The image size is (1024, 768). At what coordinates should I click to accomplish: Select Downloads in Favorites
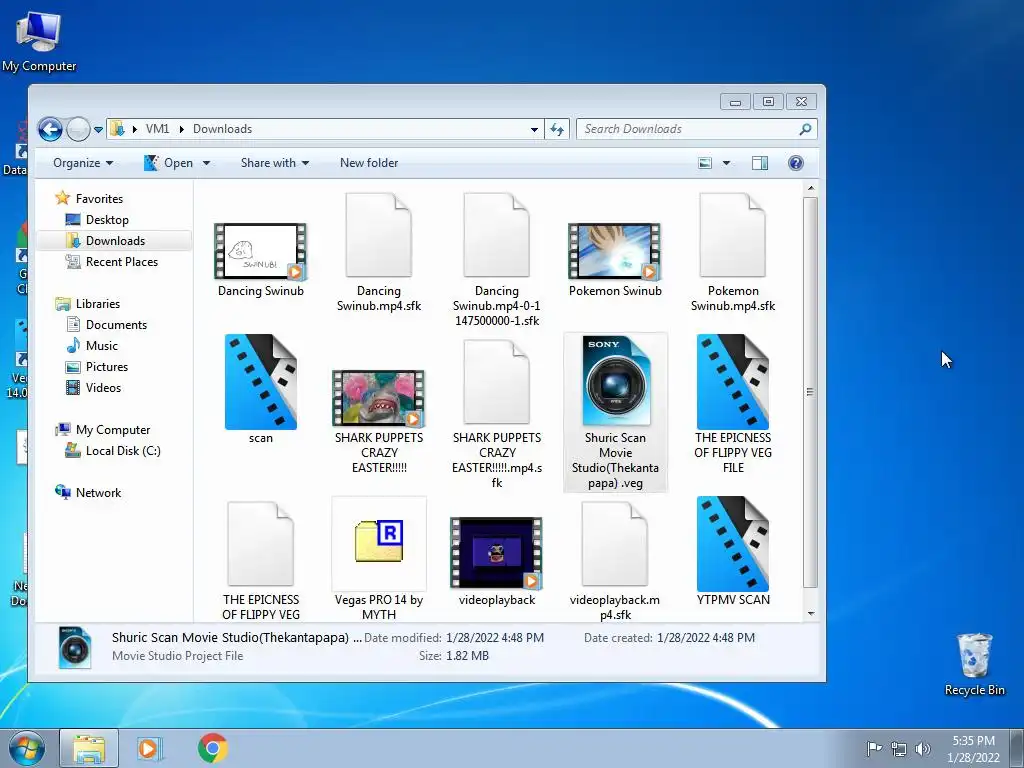(115, 240)
